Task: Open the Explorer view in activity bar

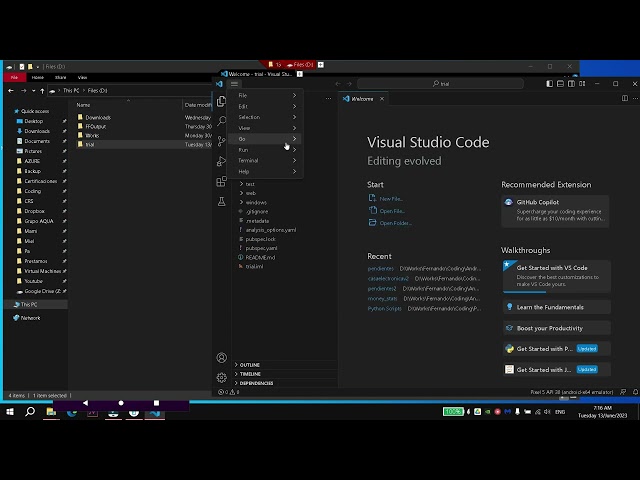Action: click(221, 101)
